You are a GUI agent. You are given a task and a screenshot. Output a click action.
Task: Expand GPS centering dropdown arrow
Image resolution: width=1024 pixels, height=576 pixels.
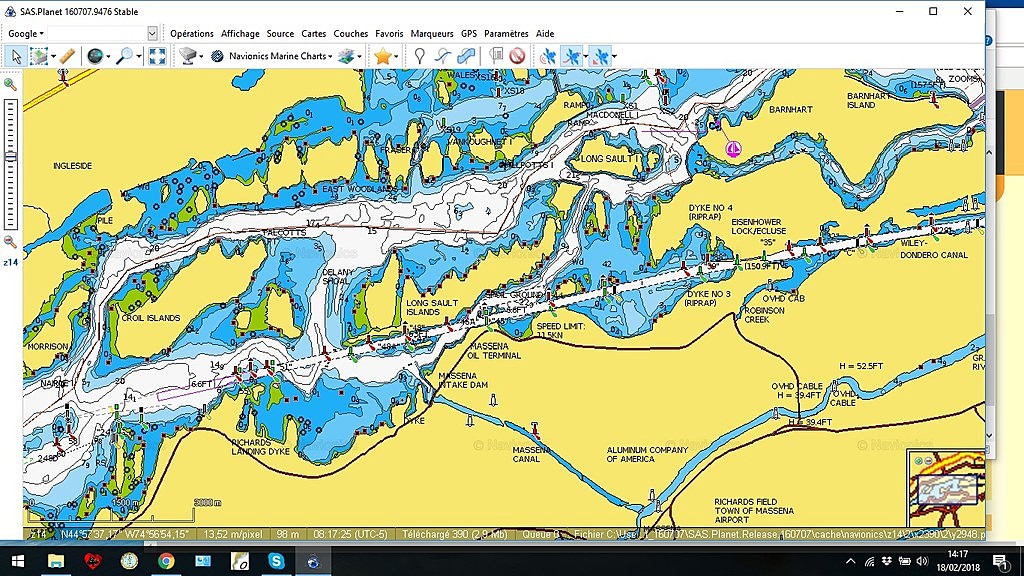coord(614,57)
